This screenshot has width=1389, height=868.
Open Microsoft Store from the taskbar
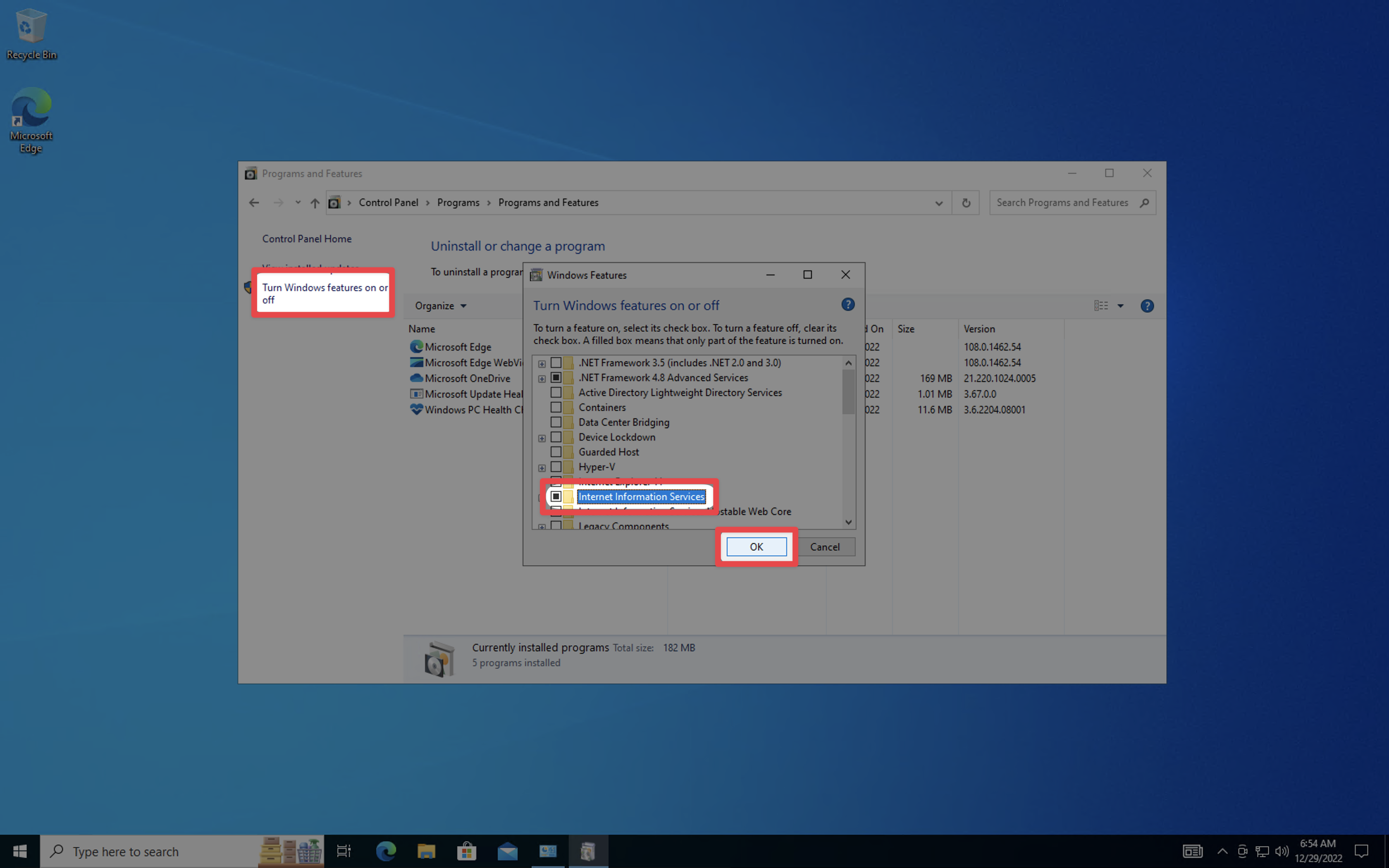[x=467, y=851]
